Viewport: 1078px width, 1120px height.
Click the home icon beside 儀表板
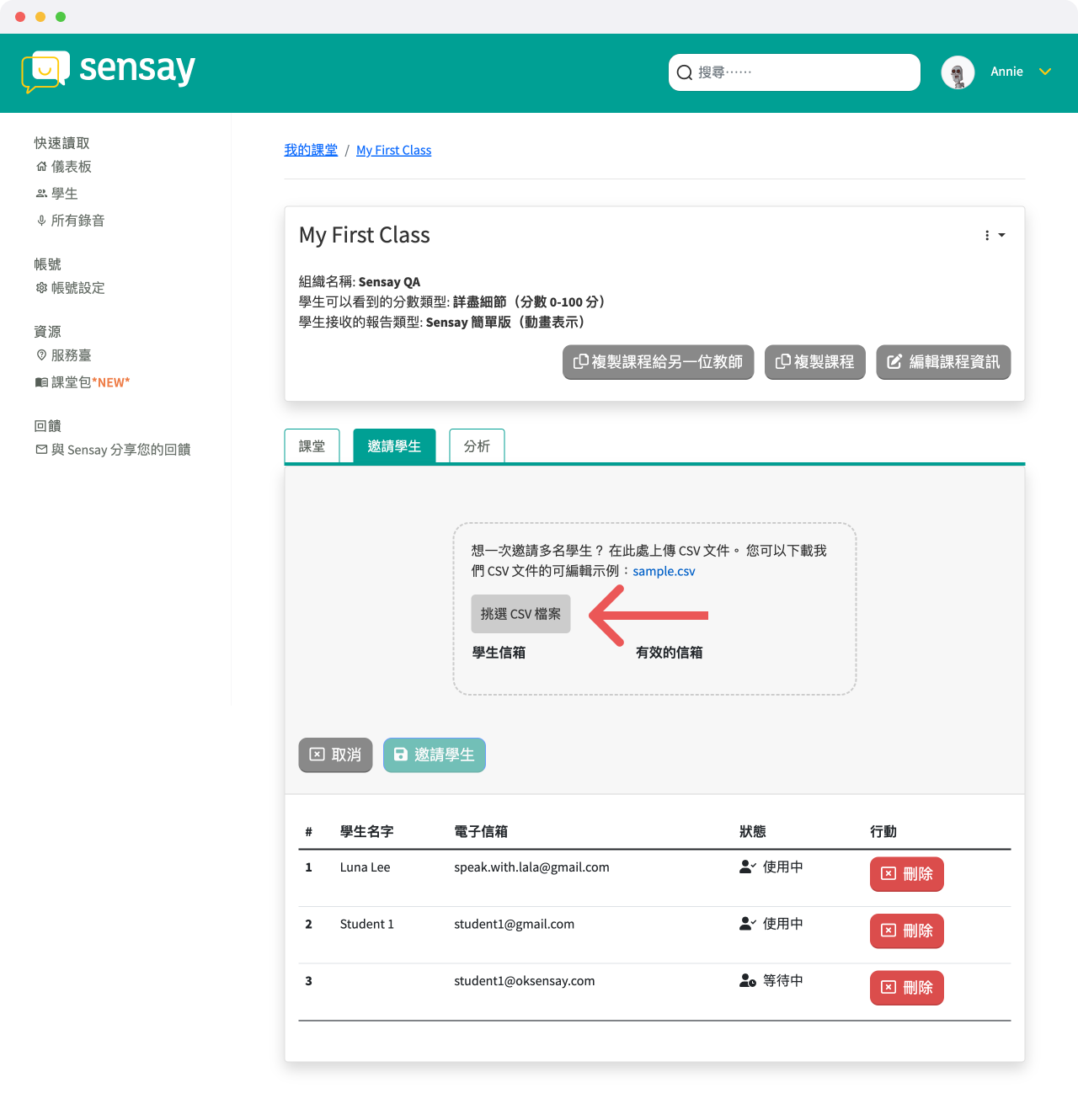pos(41,167)
